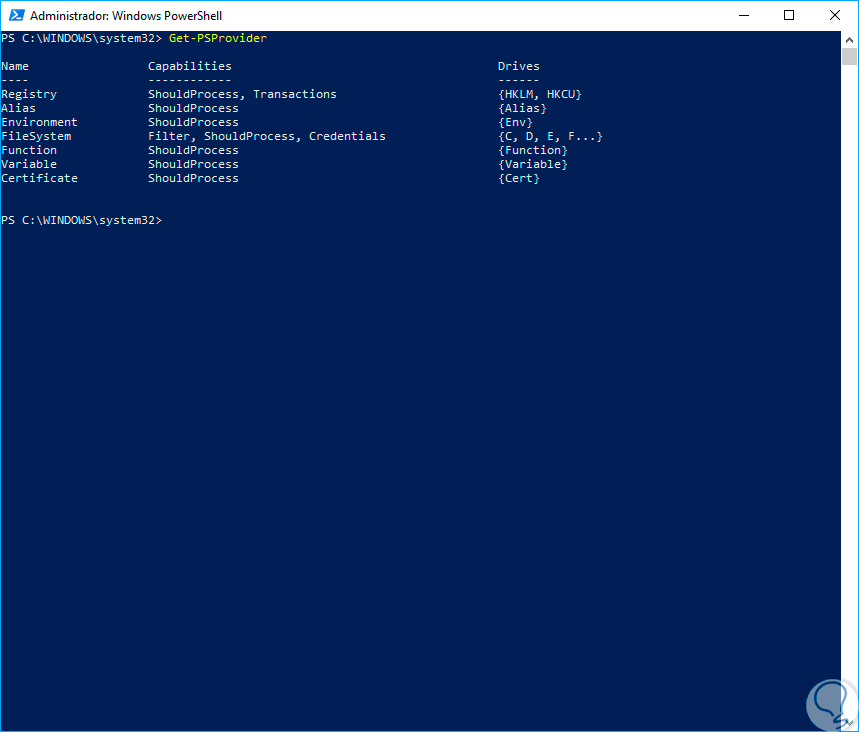Click the Capabilities column header

(x=189, y=66)
